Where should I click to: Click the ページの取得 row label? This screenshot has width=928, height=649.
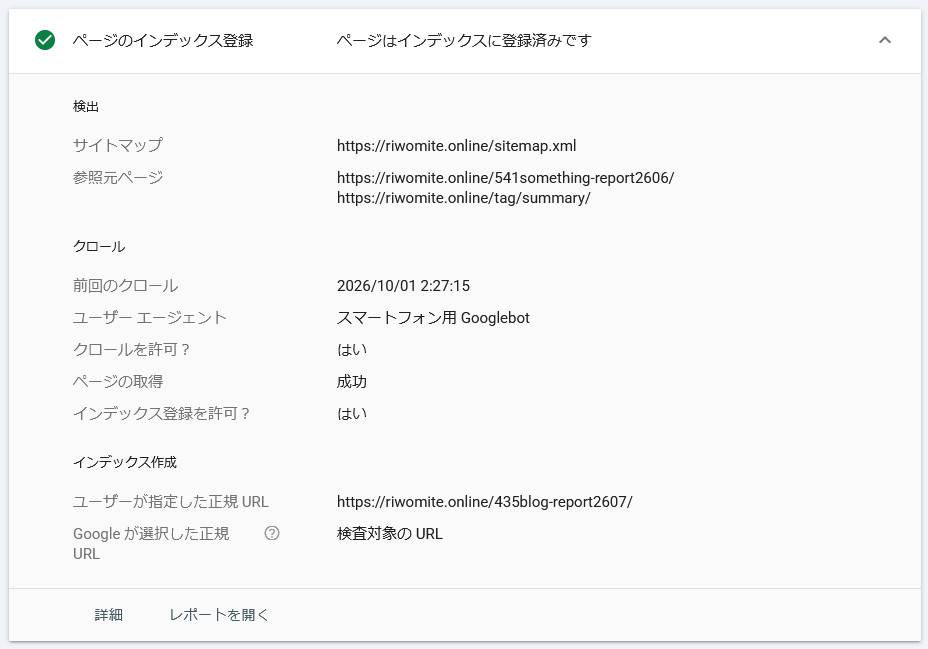(x=118, y=382)
